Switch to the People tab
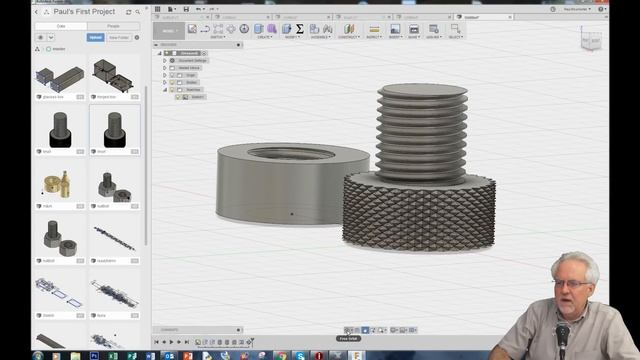 coord(113,26)
